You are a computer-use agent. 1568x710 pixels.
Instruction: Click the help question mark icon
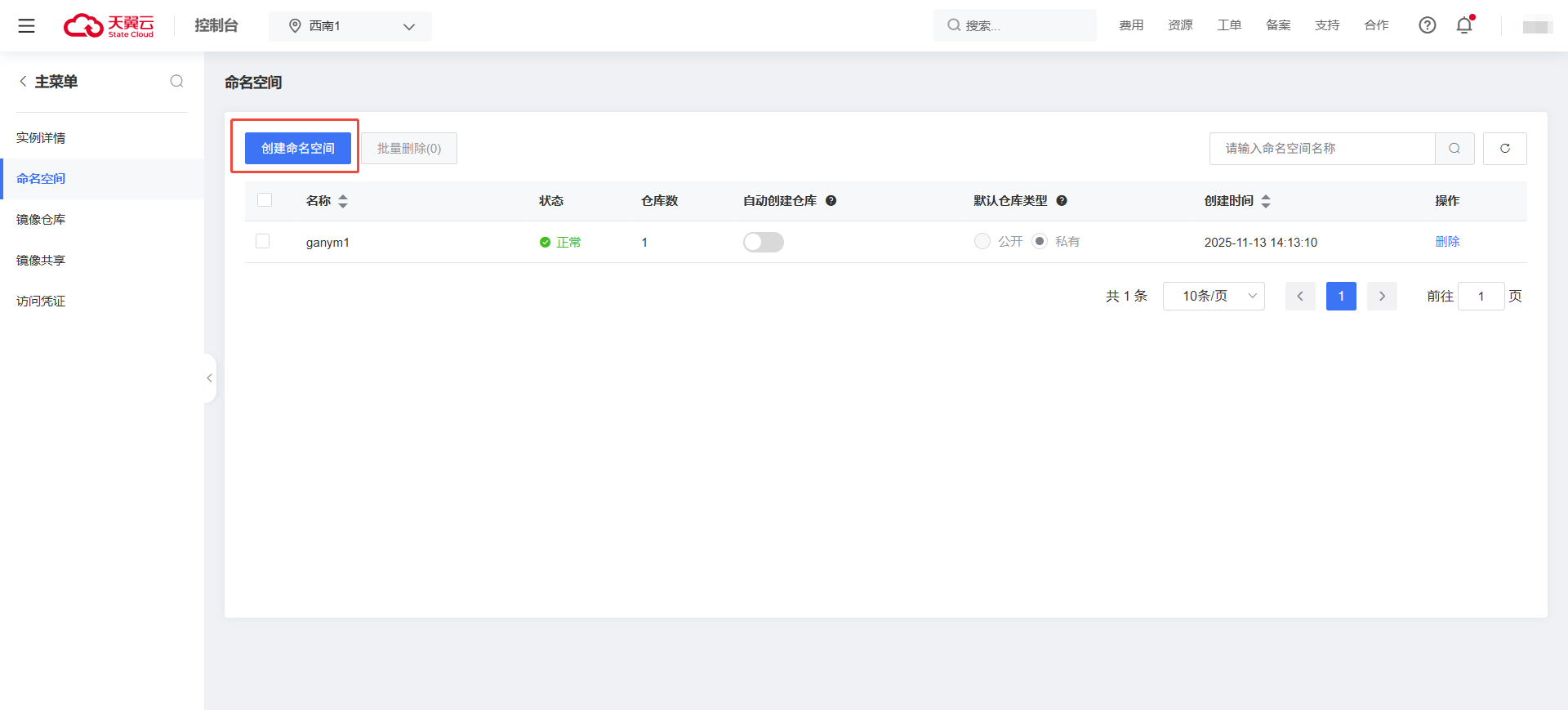pyautogui.click(x=1427, y=25)
